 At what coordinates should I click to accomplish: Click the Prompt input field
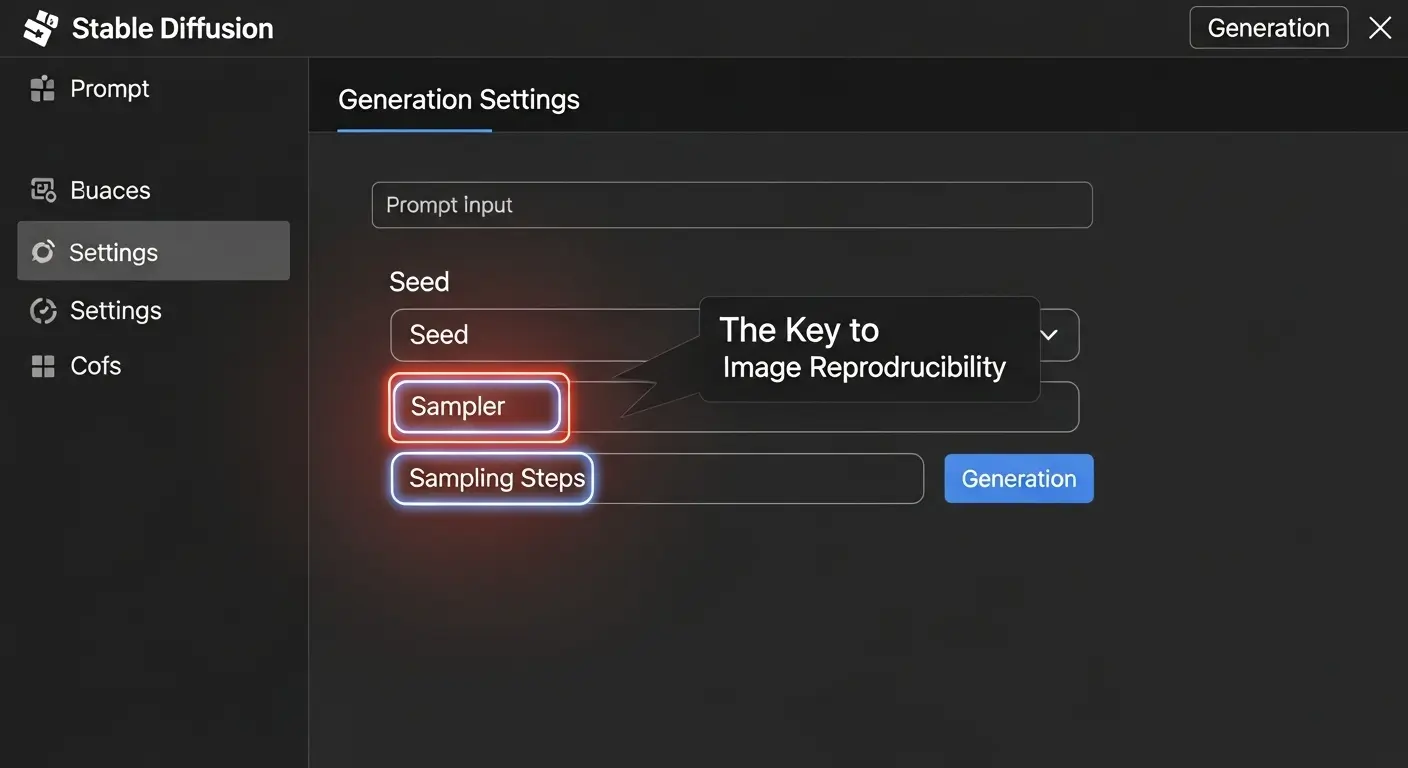pyautogui.click(x=732, y=204)
